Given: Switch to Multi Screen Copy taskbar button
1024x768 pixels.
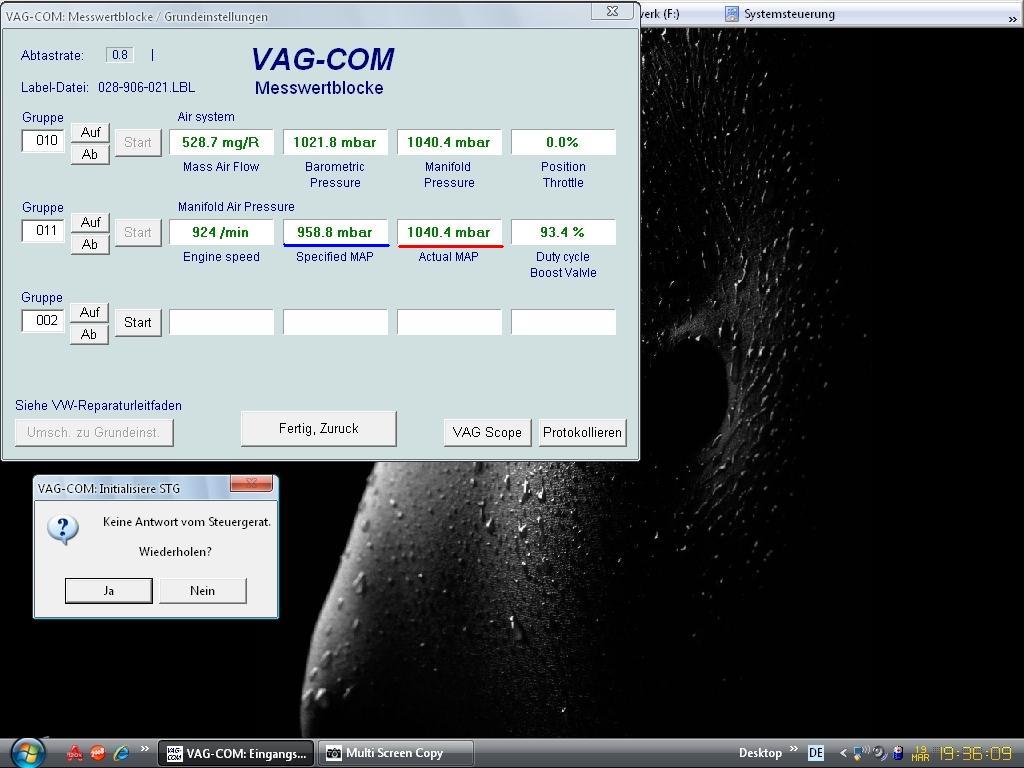Looking at the screenshot, I should (396, 753).
